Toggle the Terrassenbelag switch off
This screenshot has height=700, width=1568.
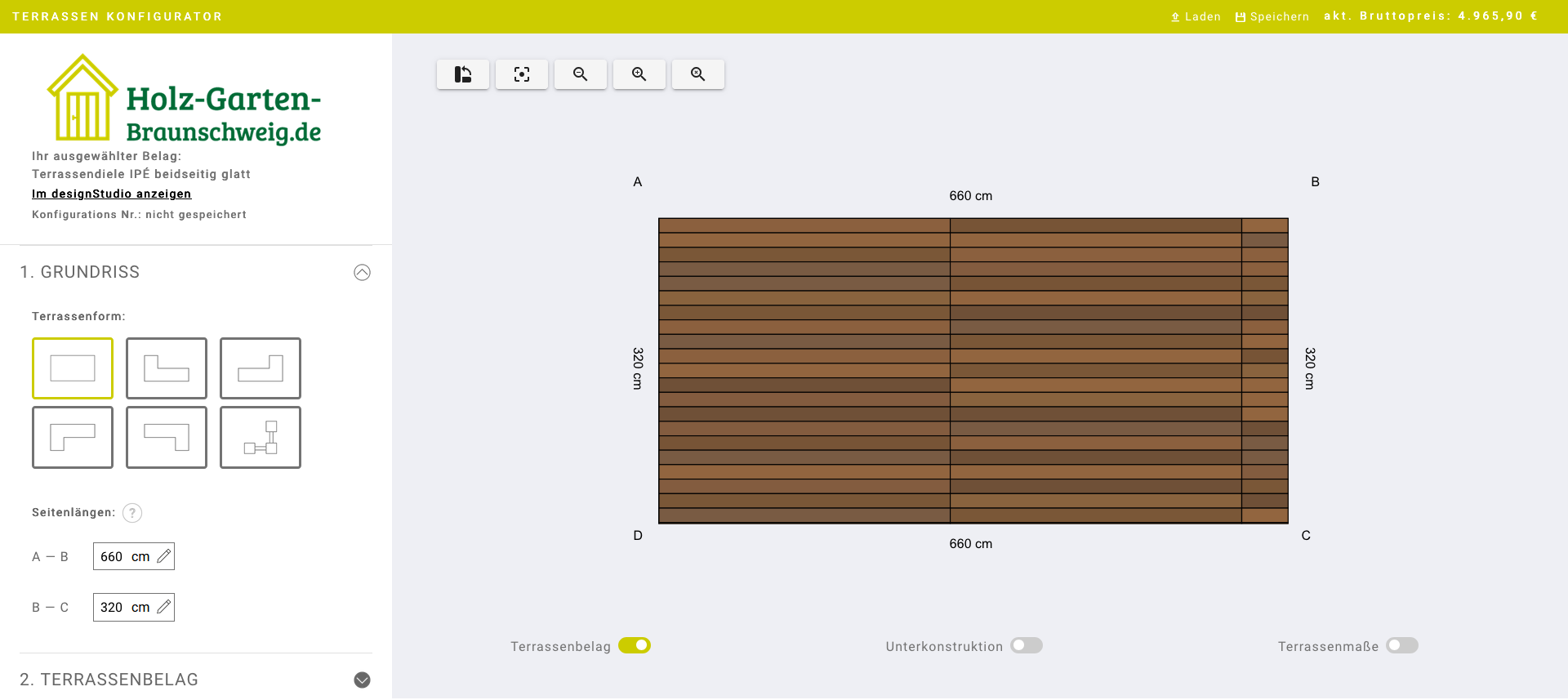635,646
